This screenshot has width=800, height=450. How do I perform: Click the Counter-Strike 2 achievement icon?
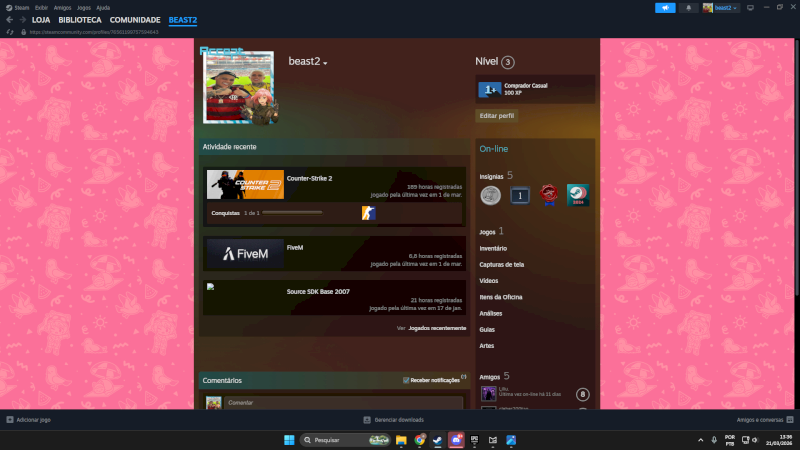point(368,212)
